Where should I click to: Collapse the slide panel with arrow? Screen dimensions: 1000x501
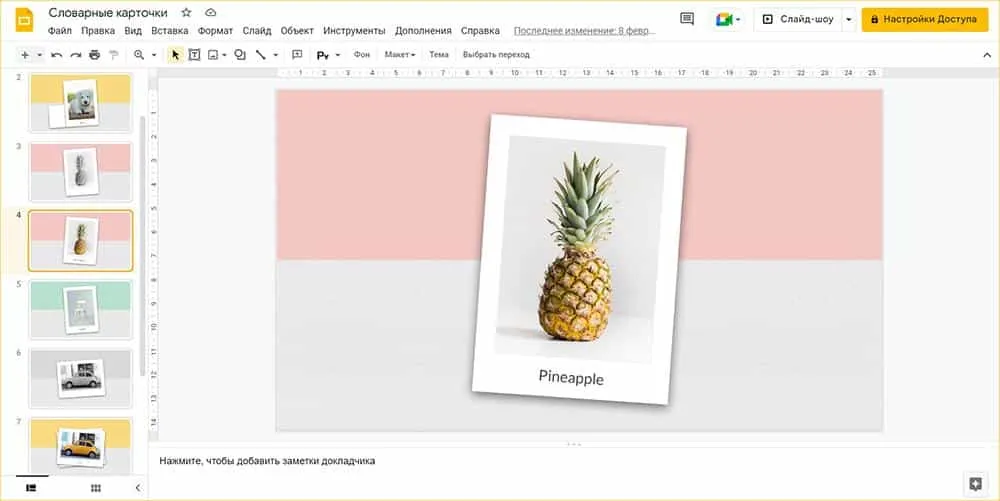click(x=138, y=488)
